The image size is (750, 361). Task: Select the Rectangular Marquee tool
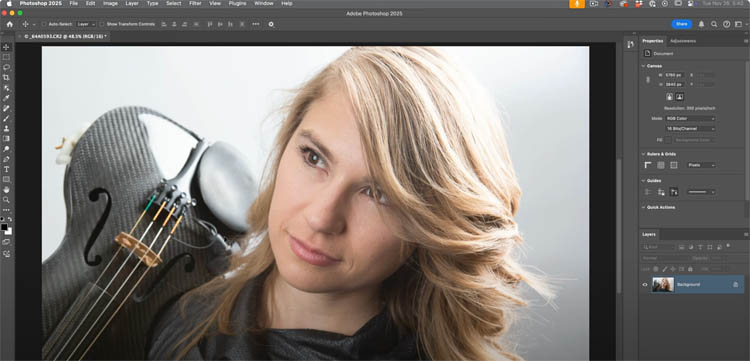[6, 57]
